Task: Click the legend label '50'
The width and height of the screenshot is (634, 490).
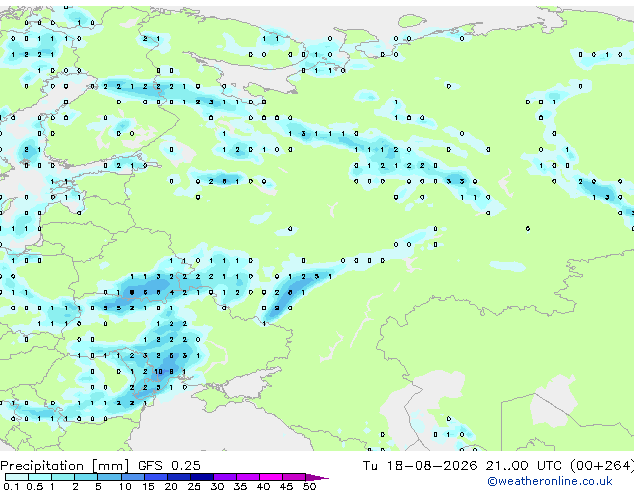Action: coord(309,486)
